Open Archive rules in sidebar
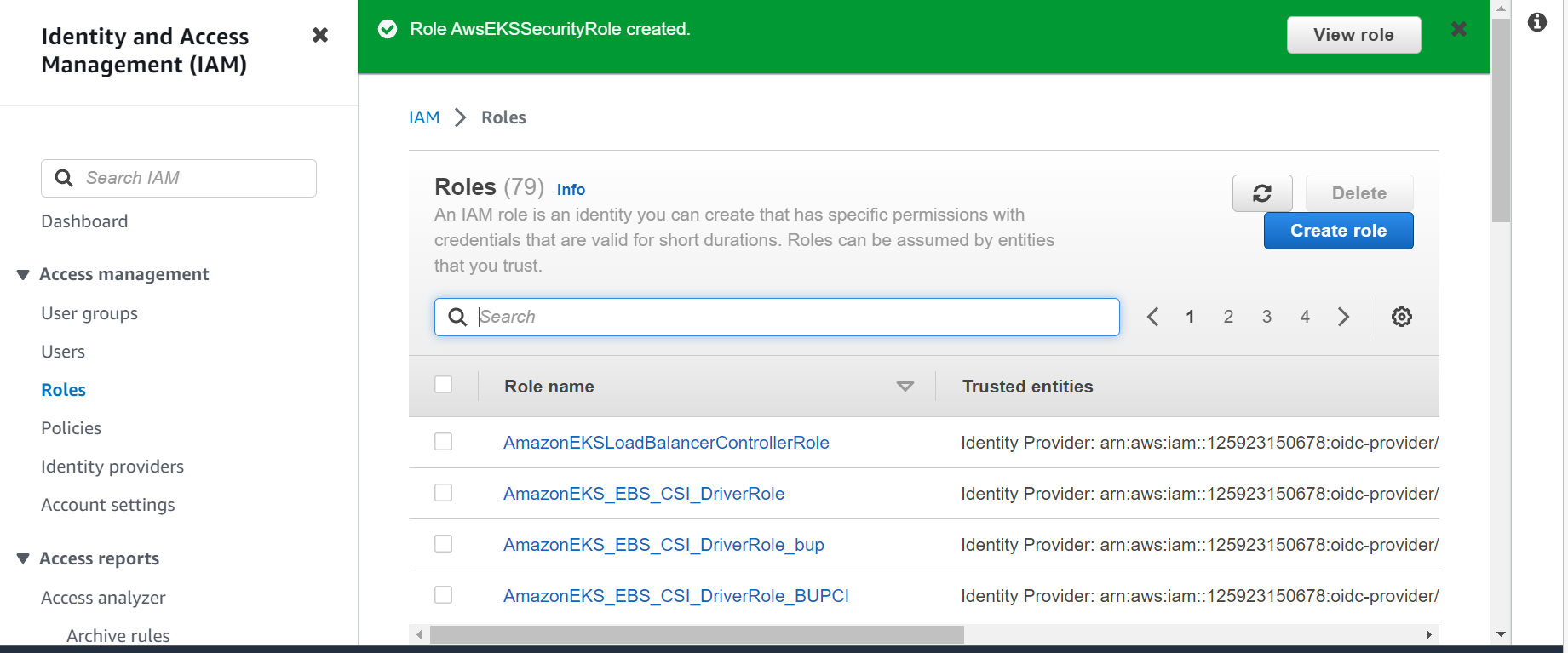 click(118, 635)
